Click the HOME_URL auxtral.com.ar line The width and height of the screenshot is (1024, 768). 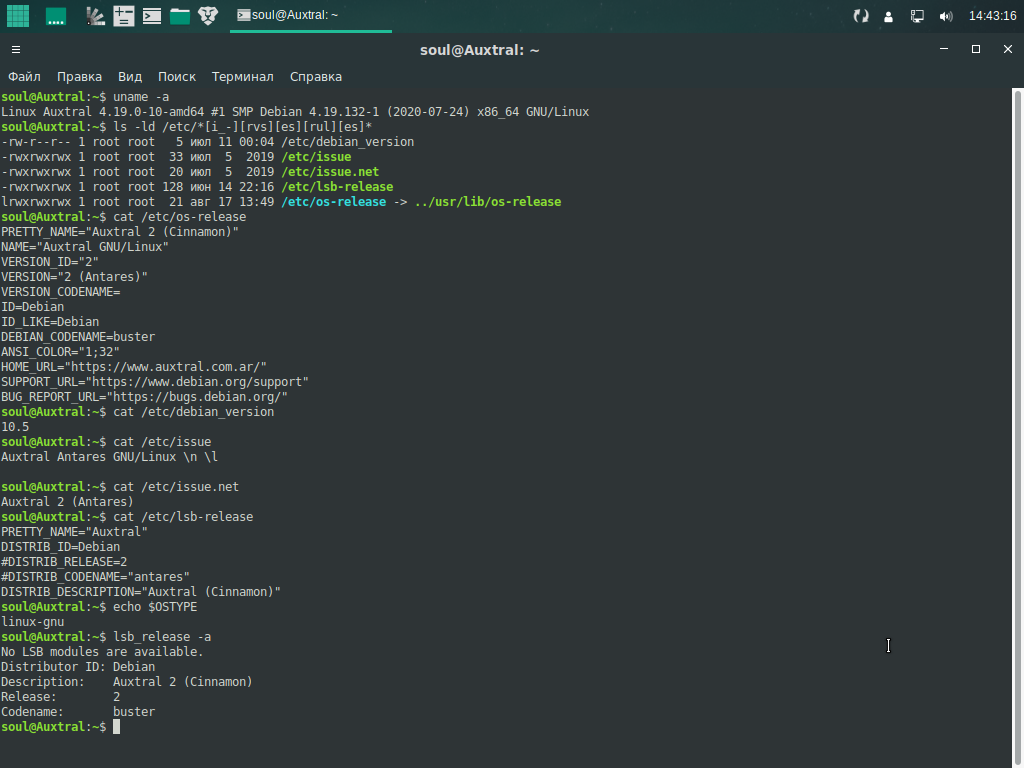[134, 367]
